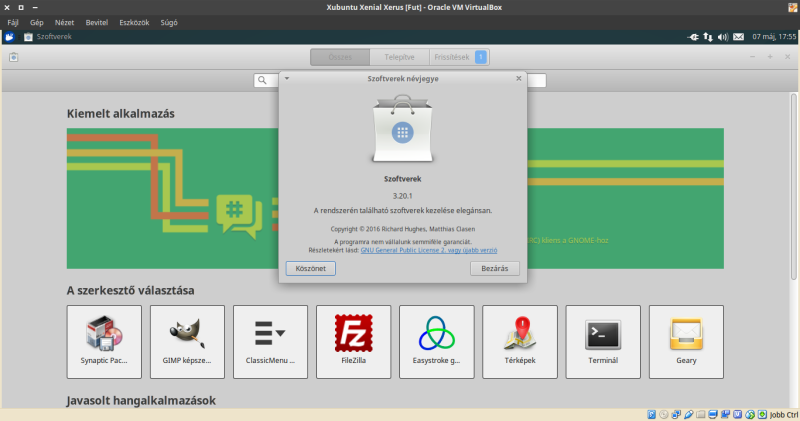This screenshot has width=800, height=421.
Task: Click the VirtualBox network adapters status icon
Action: (x=676, y=414)
